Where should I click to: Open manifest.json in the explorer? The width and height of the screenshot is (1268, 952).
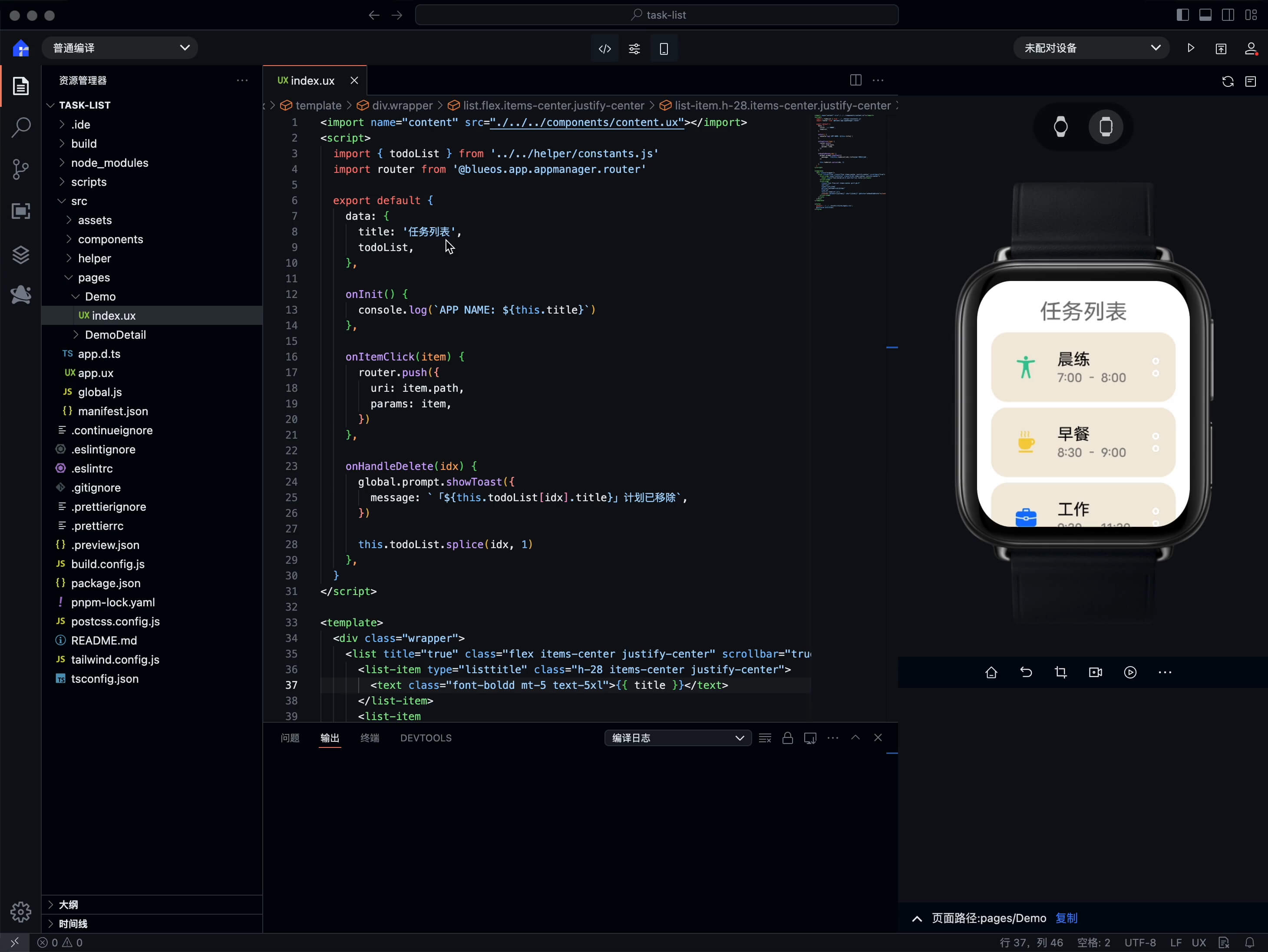coord(113,411)
